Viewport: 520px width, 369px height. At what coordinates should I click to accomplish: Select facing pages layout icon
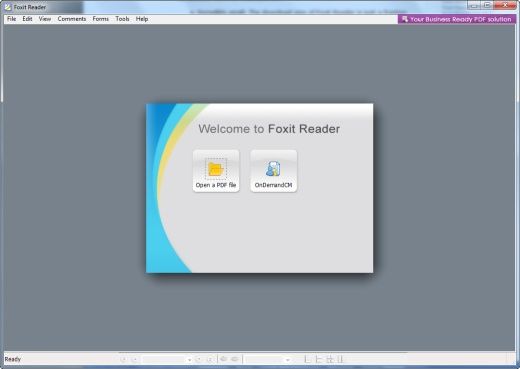pos(330,359)
